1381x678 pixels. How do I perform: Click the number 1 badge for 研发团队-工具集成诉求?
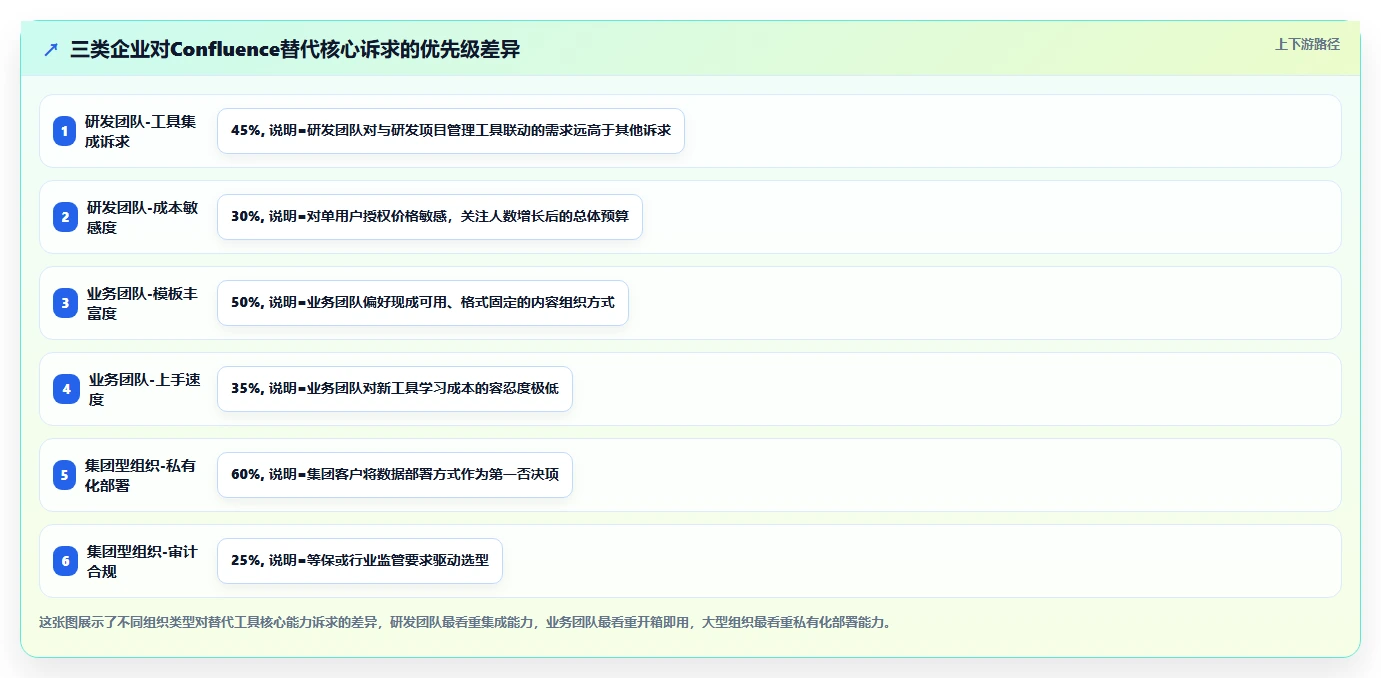pyautogui.click(x=65, y=131)
